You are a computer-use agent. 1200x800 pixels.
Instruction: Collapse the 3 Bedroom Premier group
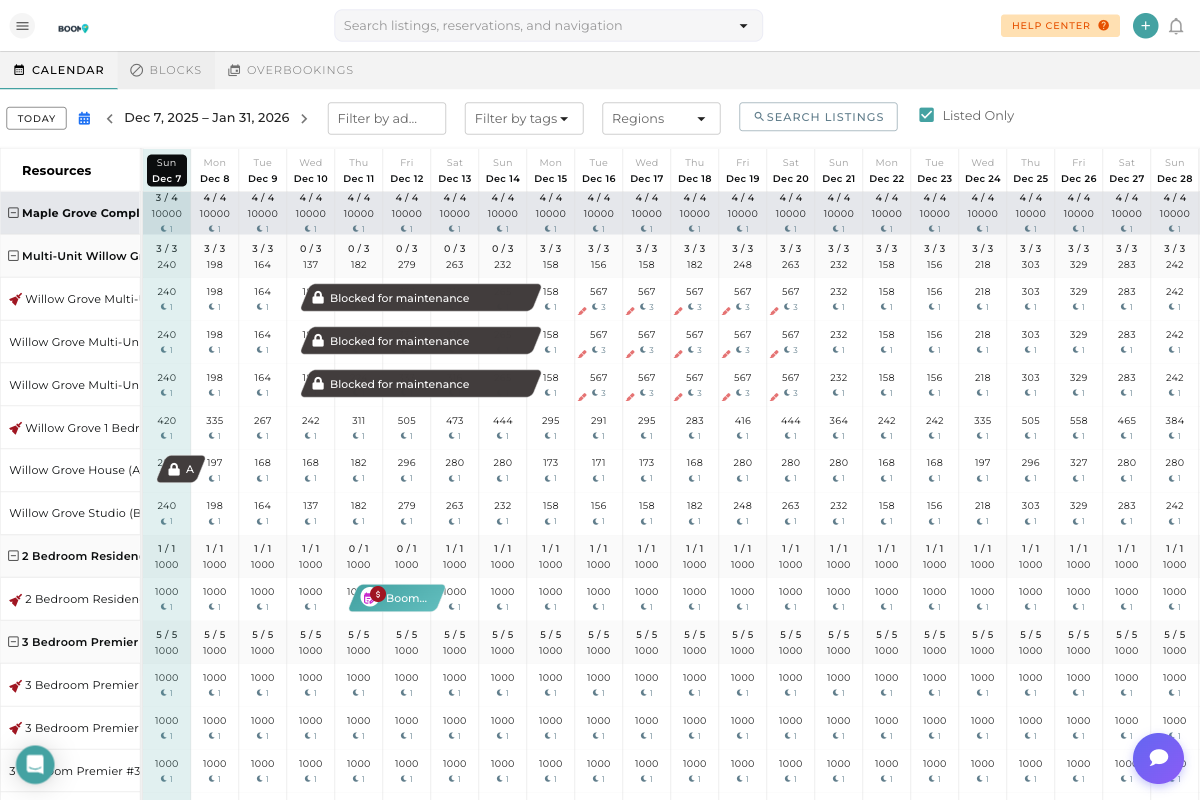click(x=14, y=642)
